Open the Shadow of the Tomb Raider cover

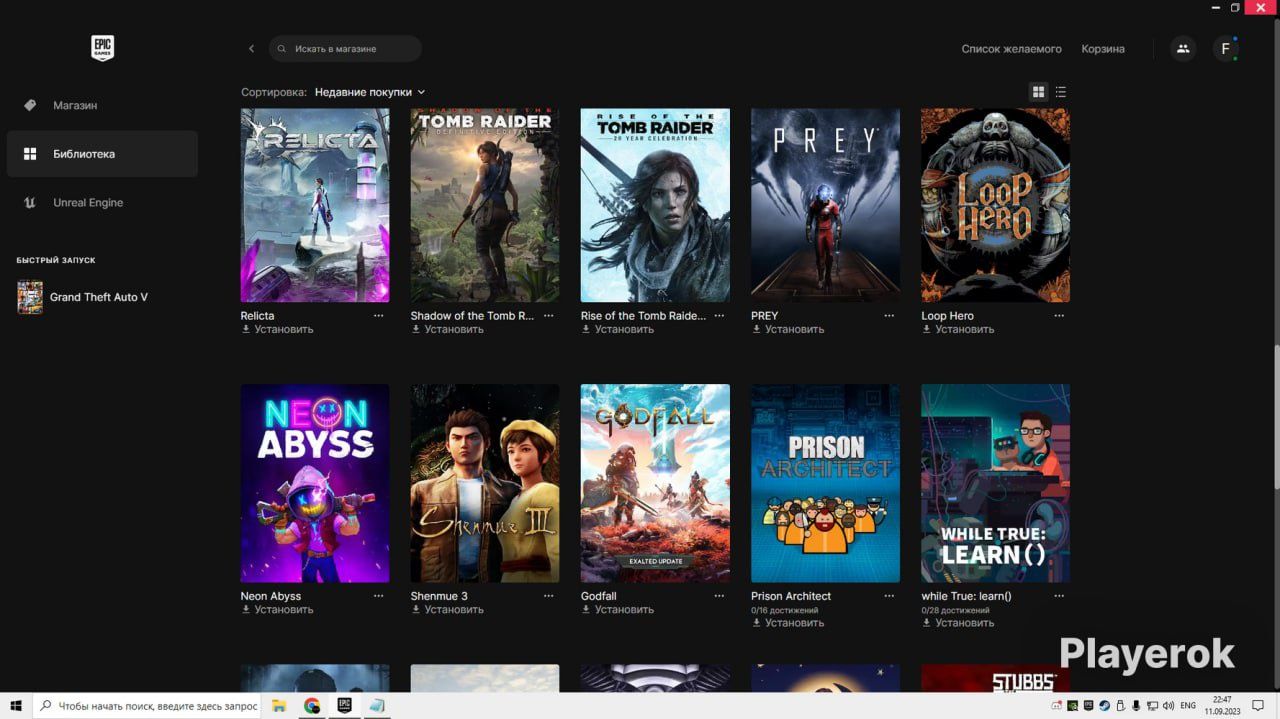(485, 205)
